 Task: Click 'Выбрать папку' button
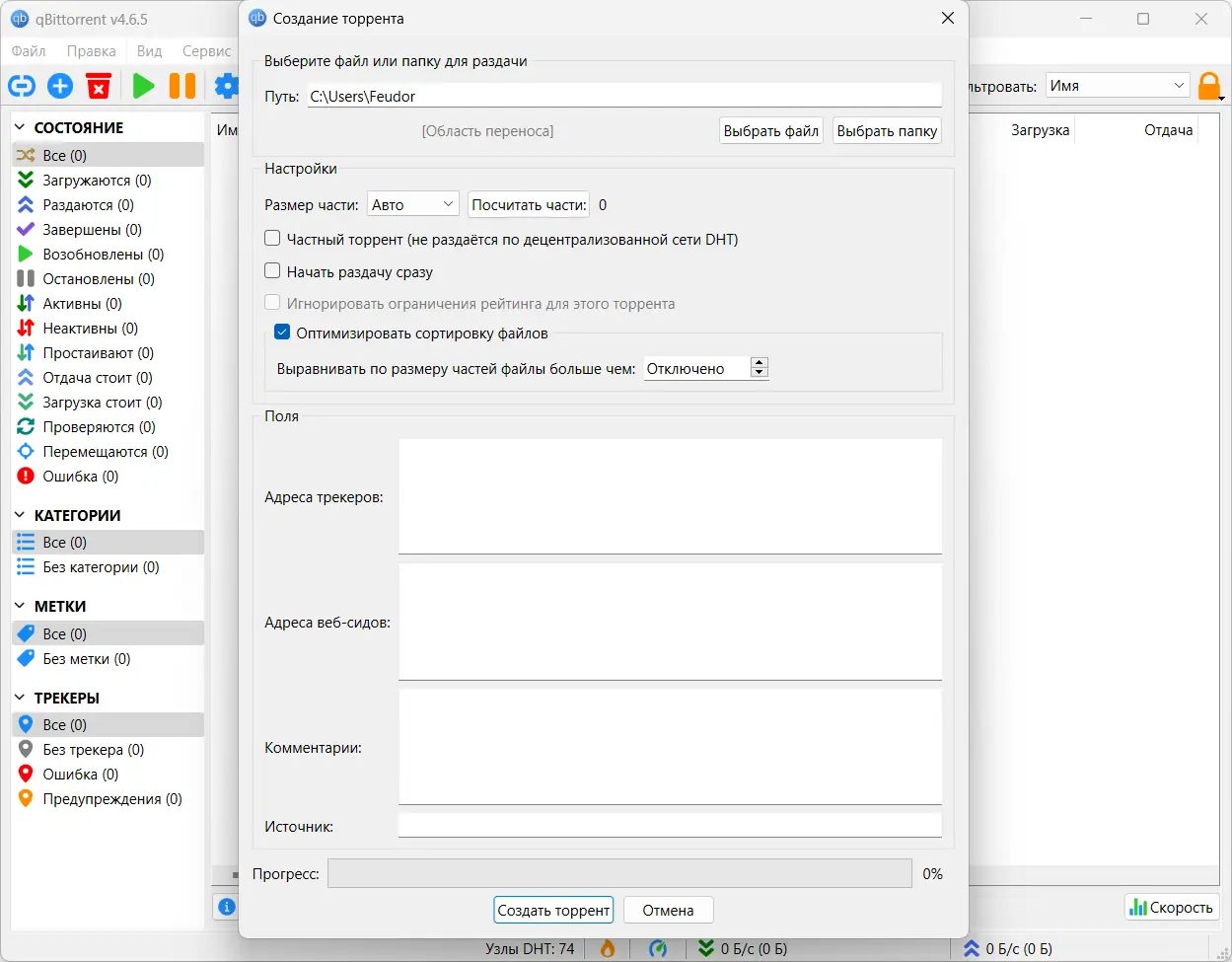(x=887, y=131)
